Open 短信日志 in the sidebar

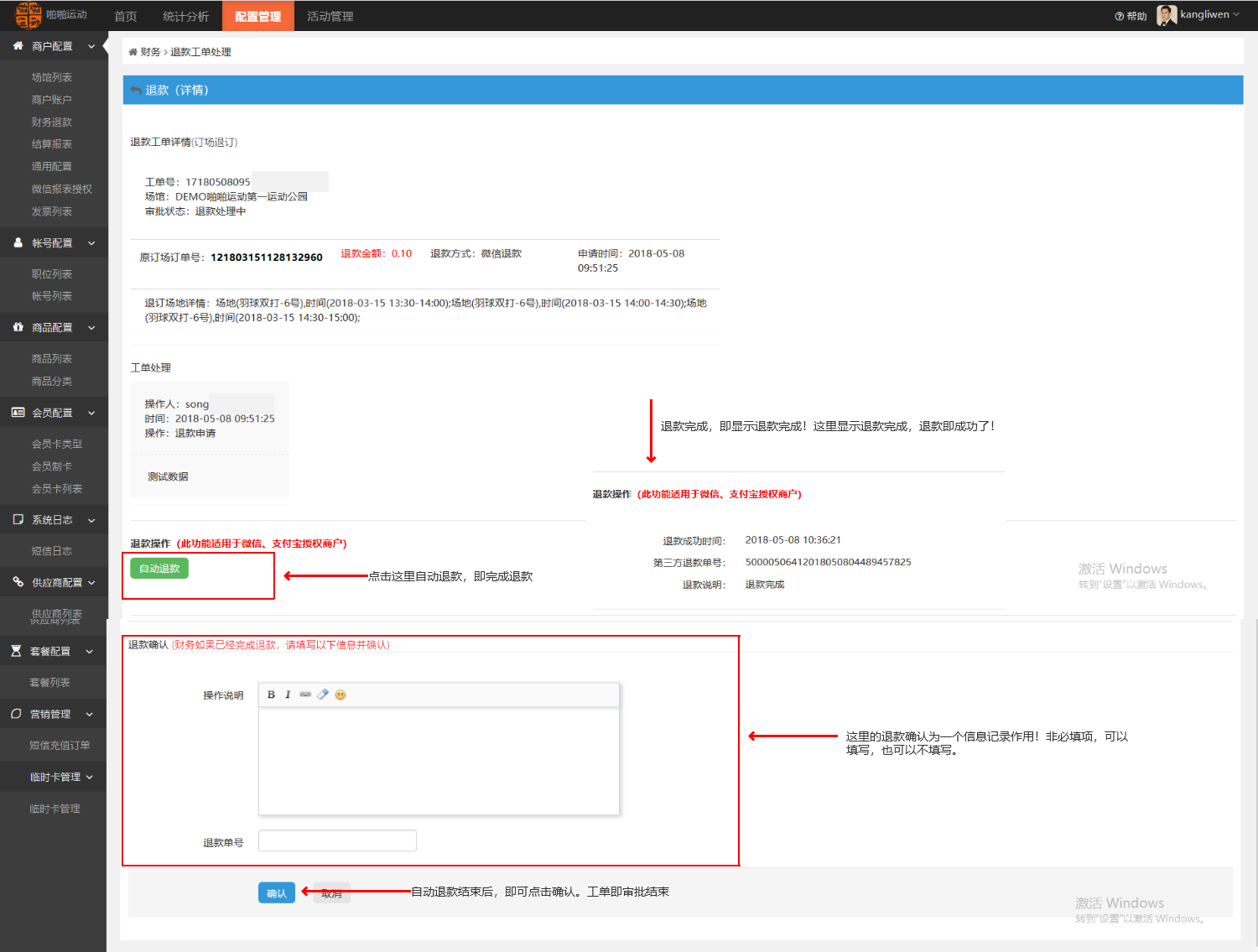(x=52, y=551)
